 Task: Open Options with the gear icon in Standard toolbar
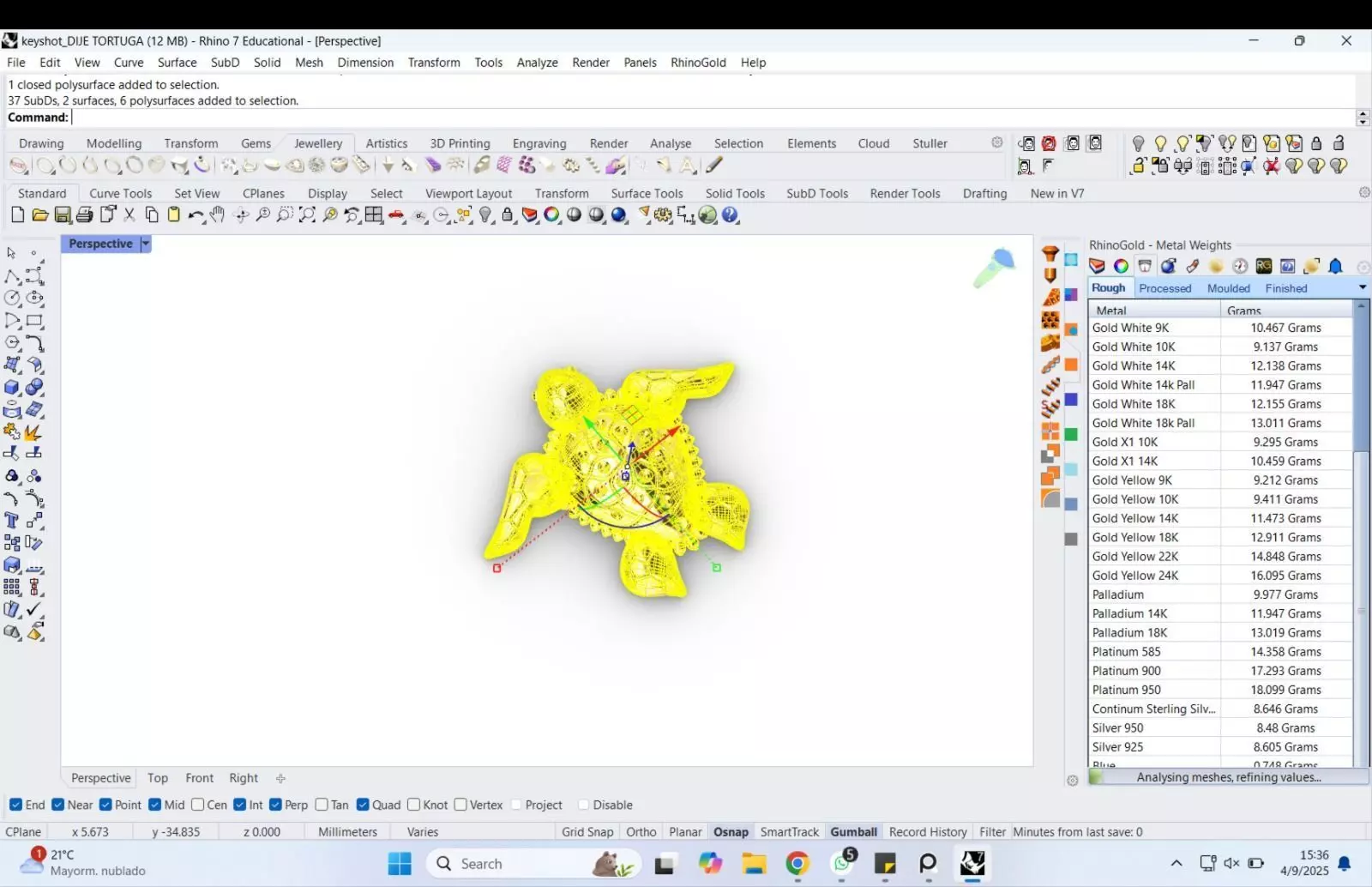663,215
